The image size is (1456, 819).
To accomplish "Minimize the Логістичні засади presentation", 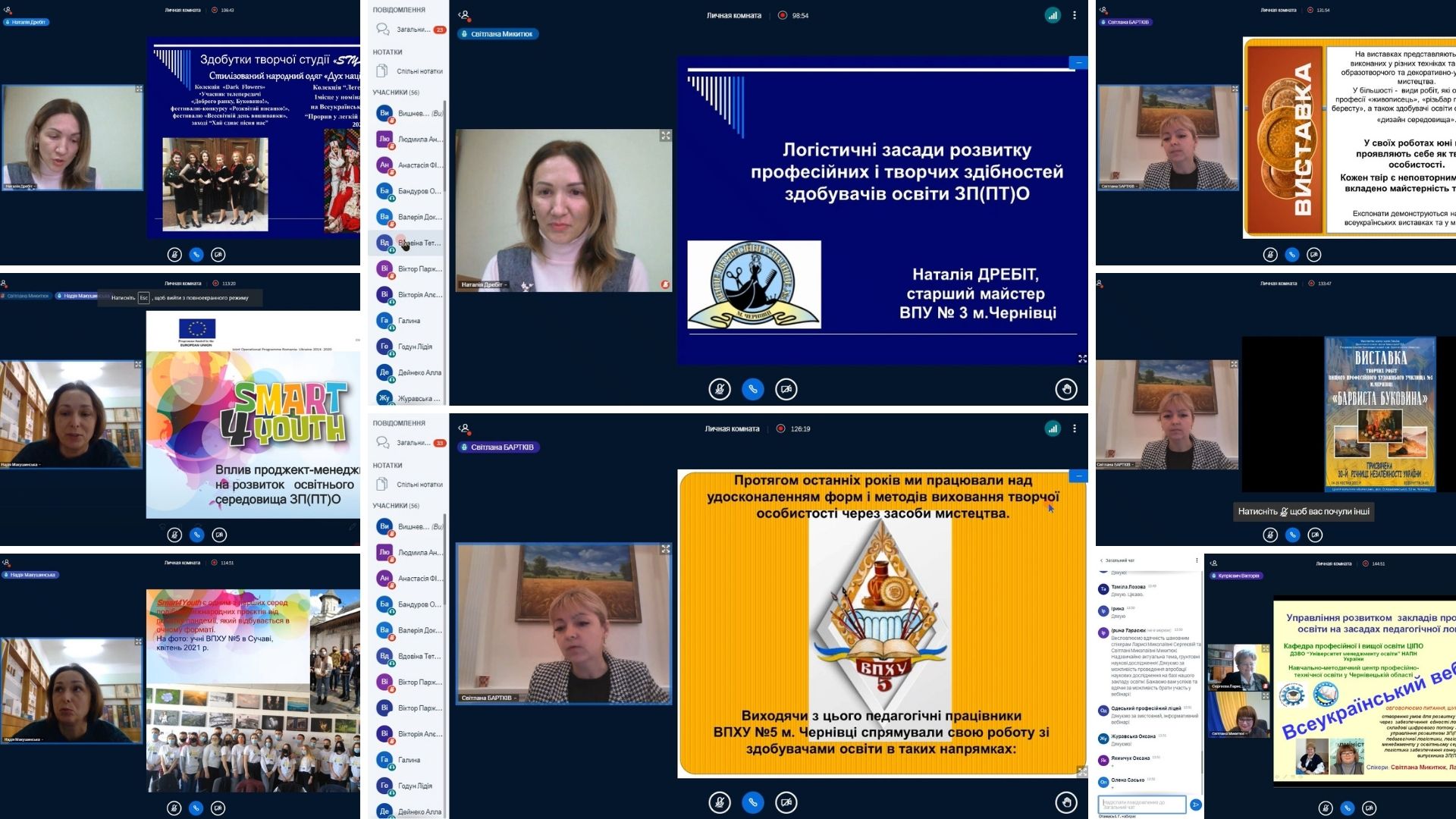I will [x=1078, y=63].
